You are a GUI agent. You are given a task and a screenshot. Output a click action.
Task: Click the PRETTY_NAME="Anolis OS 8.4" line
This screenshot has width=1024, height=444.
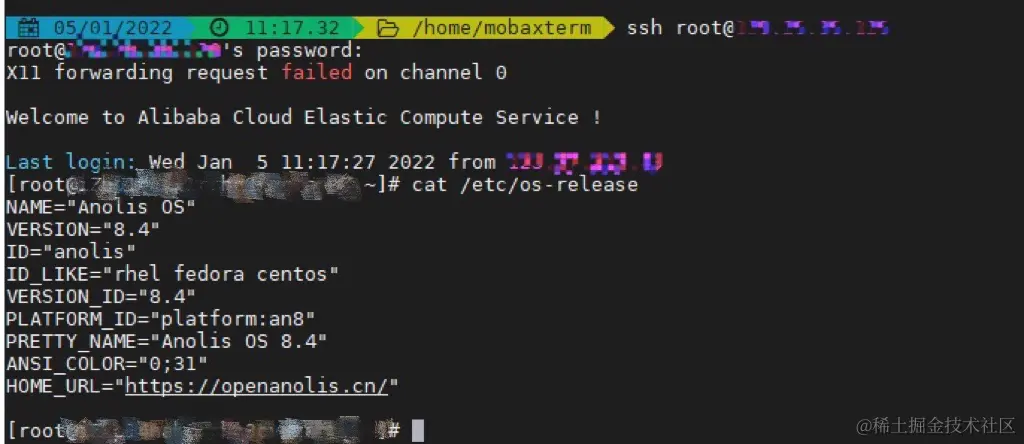[167, 341]
